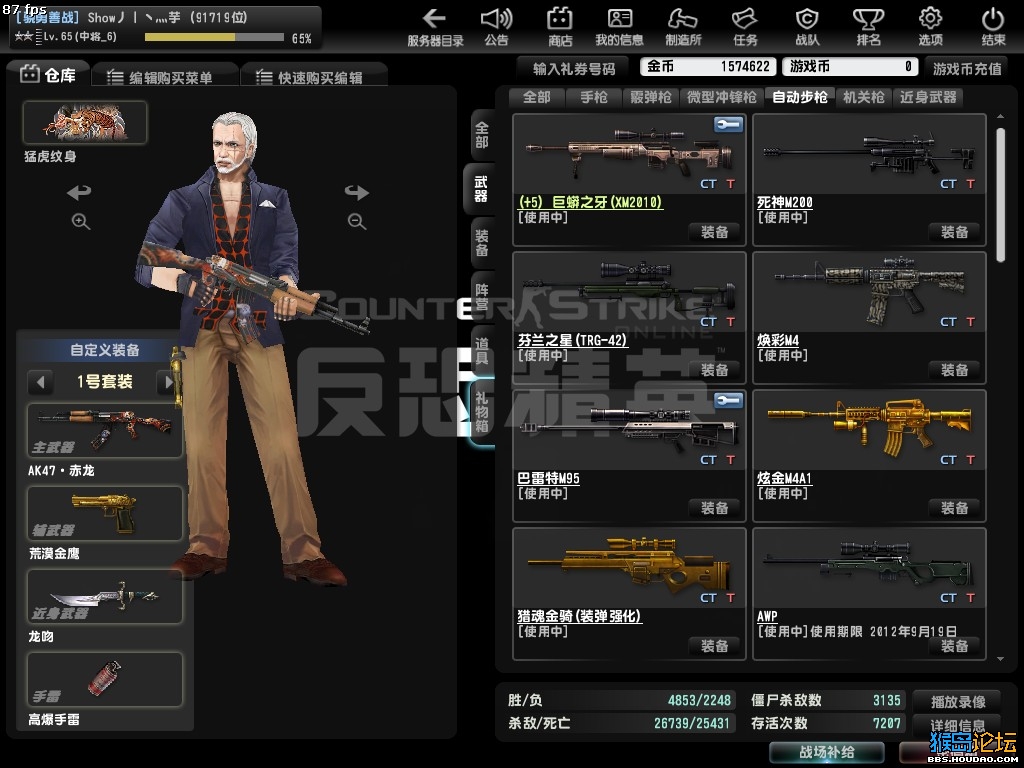This screenshot has width=1024, height=768.
Task: Open the 任务 missions icon
Action: pyautogui.click(x=744, y=18)
